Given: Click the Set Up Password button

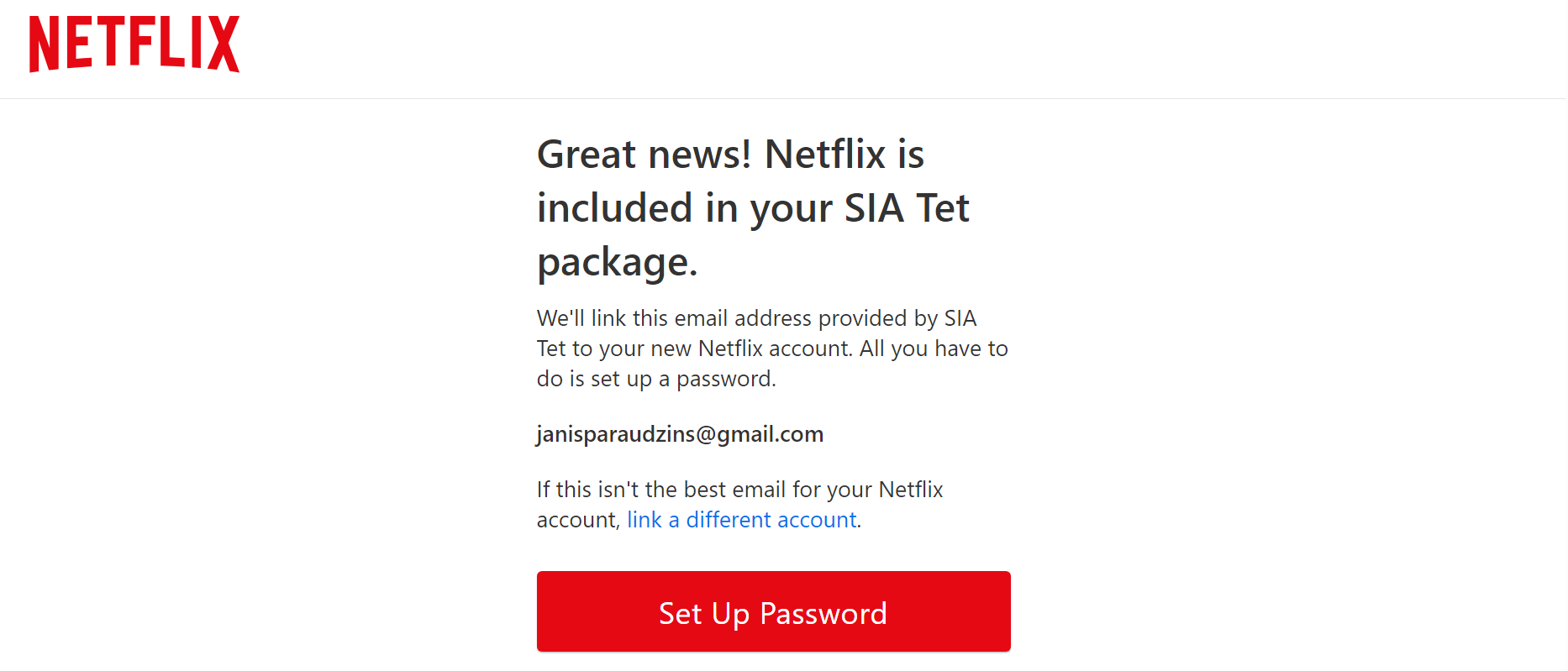Looking at the screenshot, I should pyautogui.click(x=773, y=611).
